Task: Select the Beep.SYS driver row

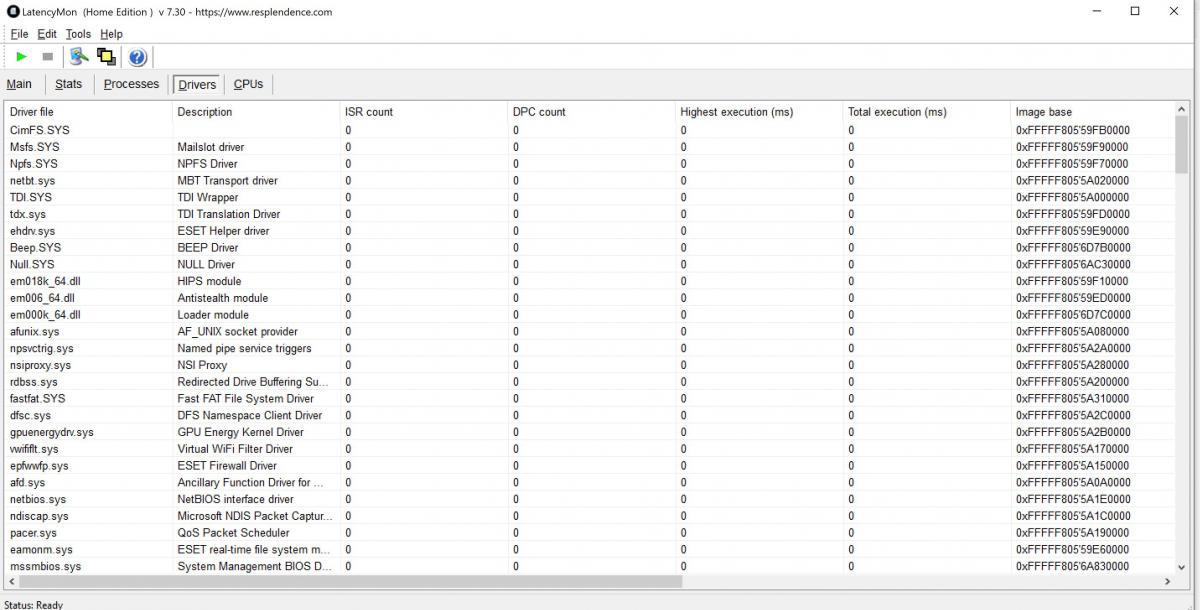Action: pos(590,248)
